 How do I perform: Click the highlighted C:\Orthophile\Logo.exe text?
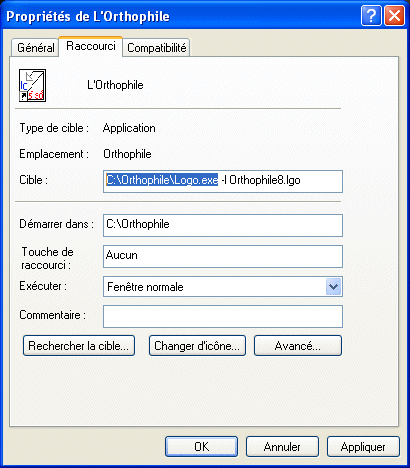point(162,180)
